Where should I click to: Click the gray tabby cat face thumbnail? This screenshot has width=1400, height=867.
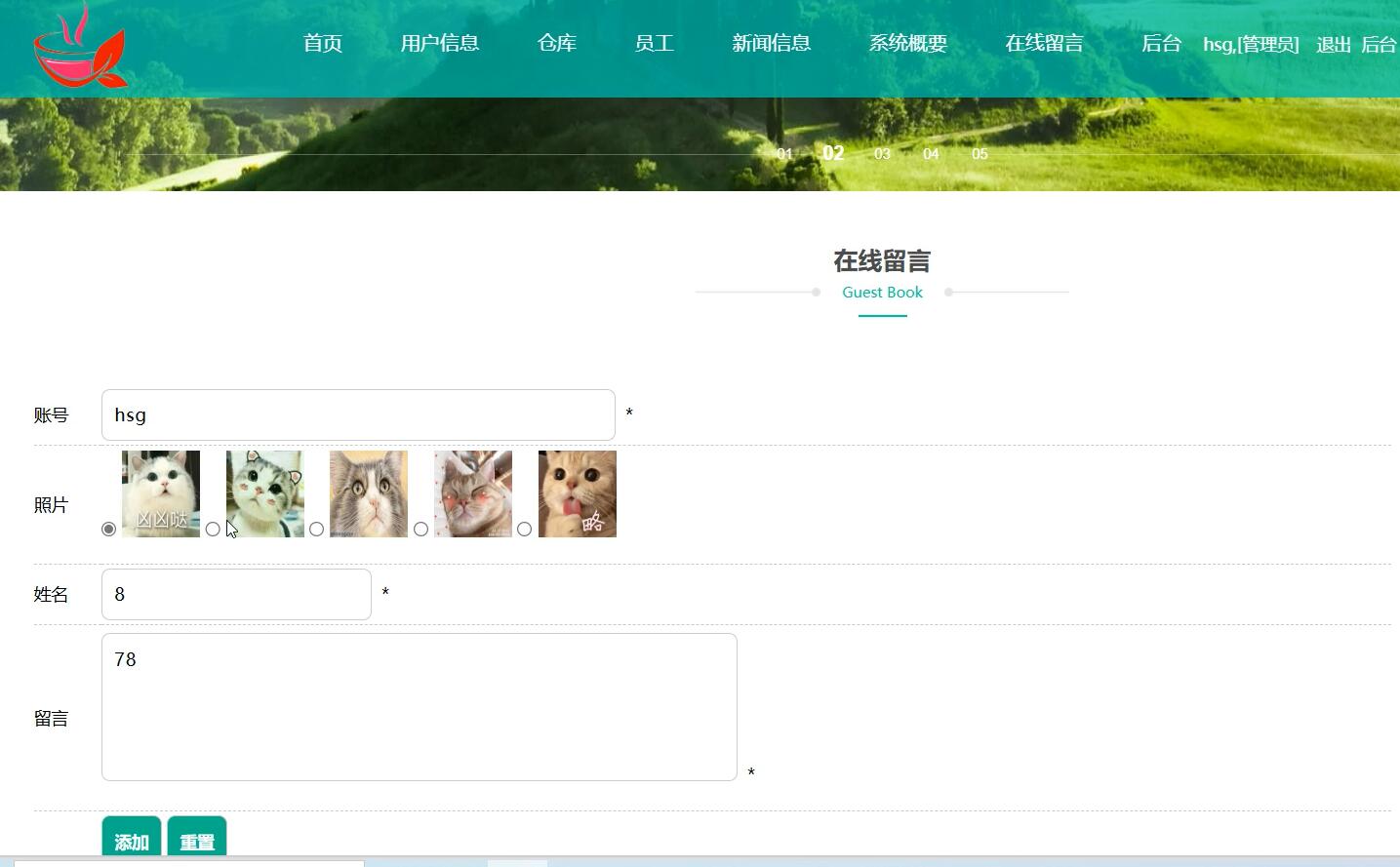pyautogui.click(x=369, y=493)
